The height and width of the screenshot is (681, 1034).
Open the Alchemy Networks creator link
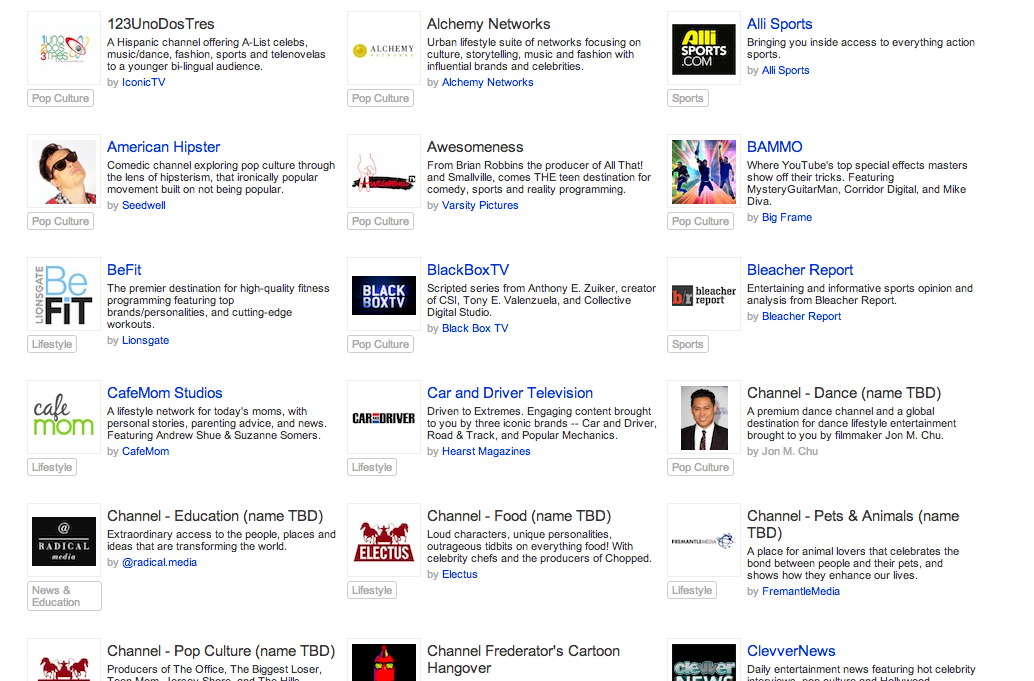[487, 82]
